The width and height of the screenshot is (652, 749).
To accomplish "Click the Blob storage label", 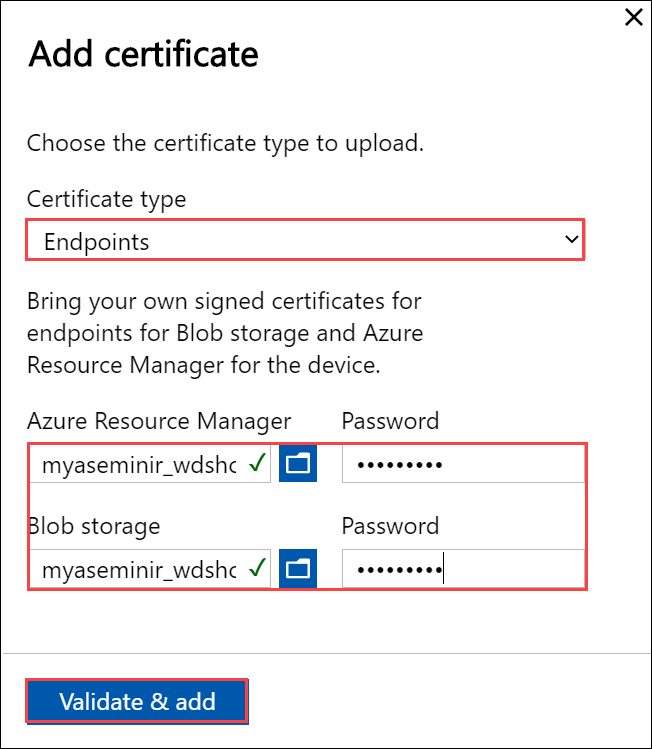I will coord(94,526).
